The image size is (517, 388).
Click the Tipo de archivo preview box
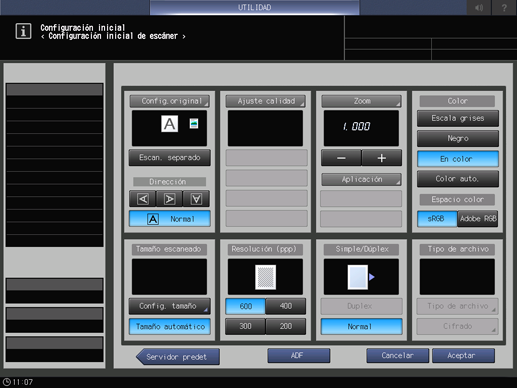(x=457, y=276)
